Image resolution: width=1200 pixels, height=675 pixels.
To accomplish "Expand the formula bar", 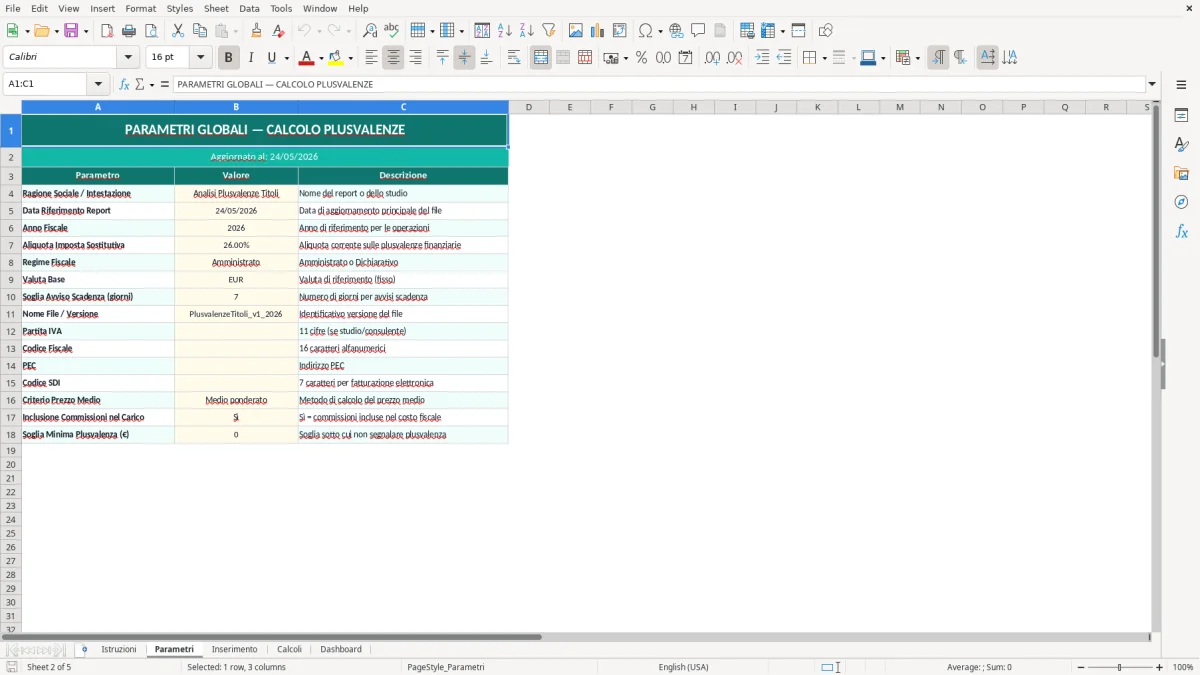I will pos(1152,84).
